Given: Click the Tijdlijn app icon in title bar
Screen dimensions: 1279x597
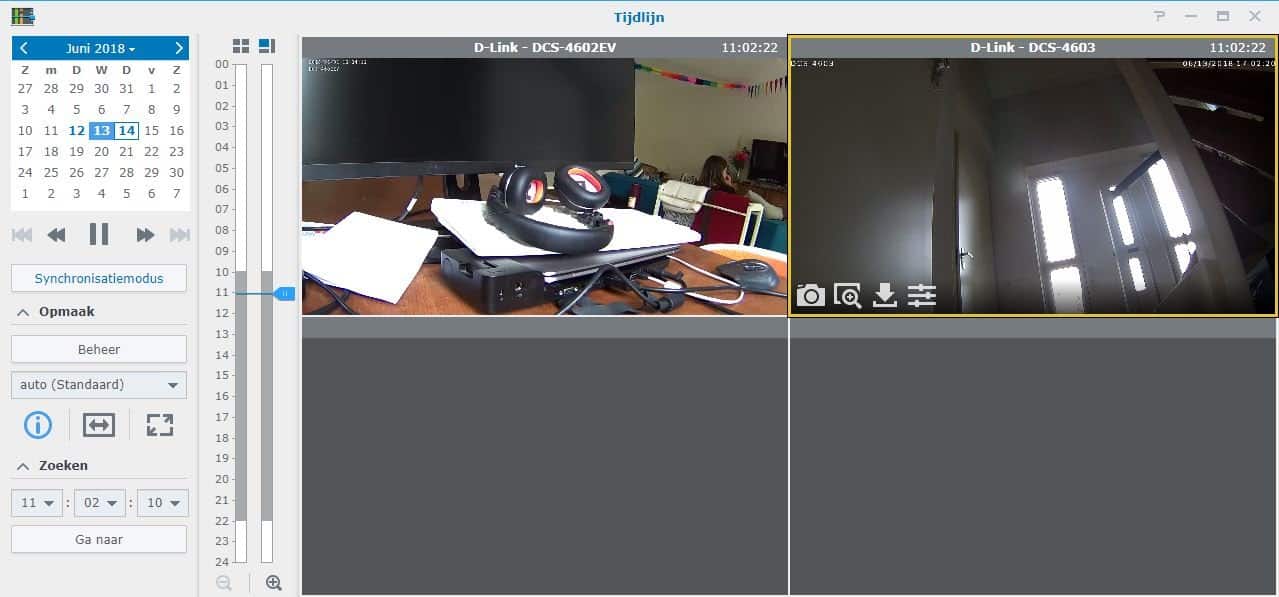Looking at the screenshot, I should pyautogui.click(x=22, y=16).
